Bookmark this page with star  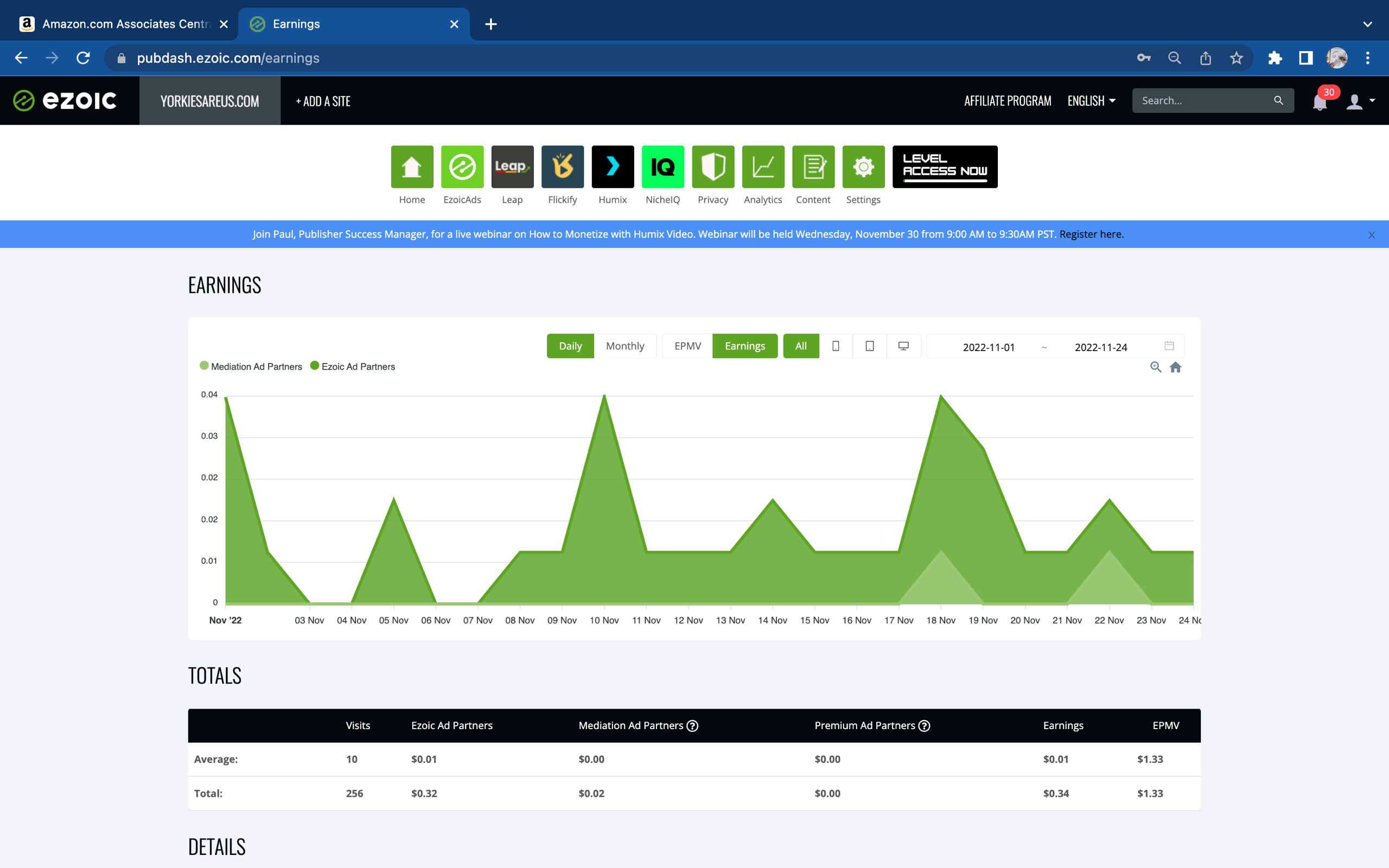(1237, 58)
